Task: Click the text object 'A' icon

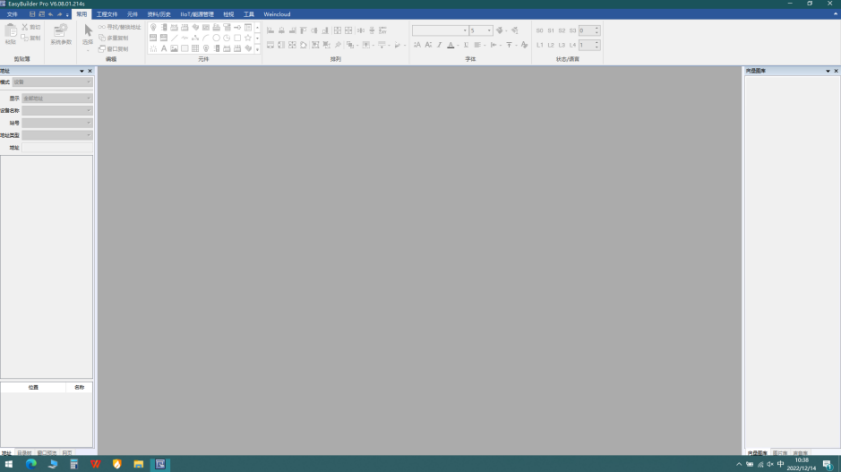Action: tap(164, 48)
